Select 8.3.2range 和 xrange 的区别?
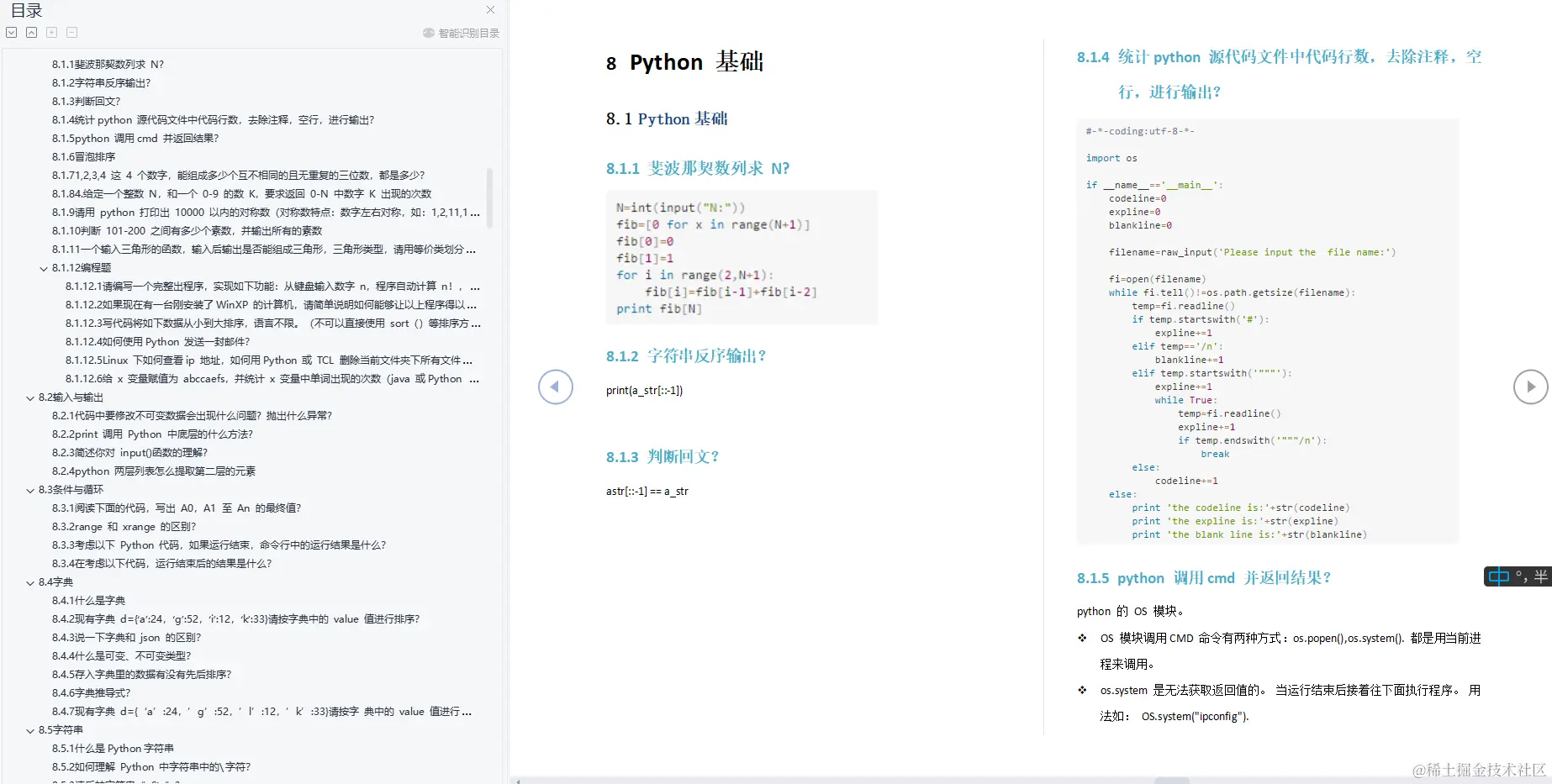The height and width of the screenshot is (784, 1552). (x=124, y=527)
